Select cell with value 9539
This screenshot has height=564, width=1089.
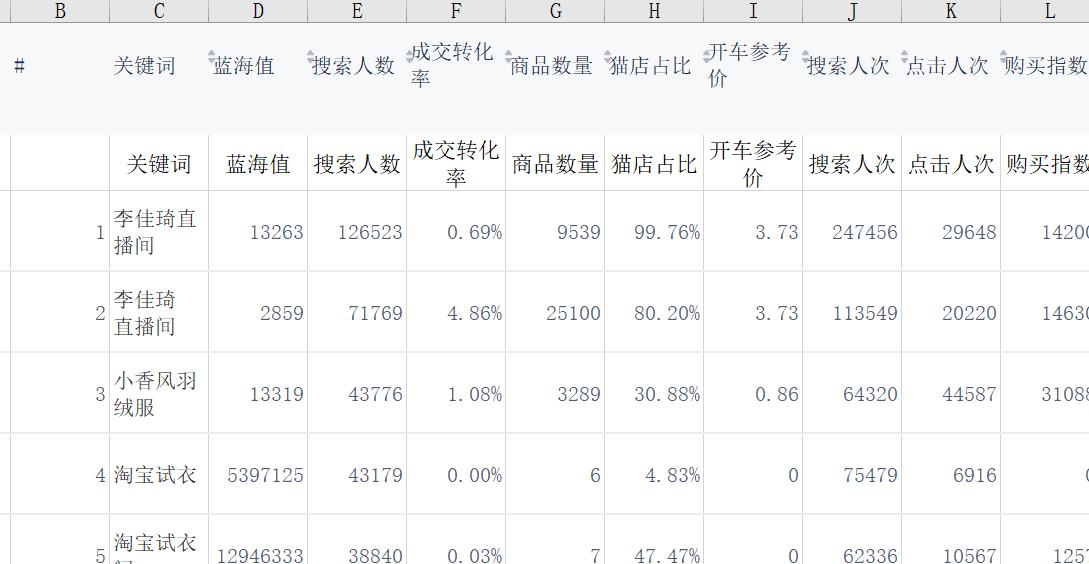(x=556, y=231)
